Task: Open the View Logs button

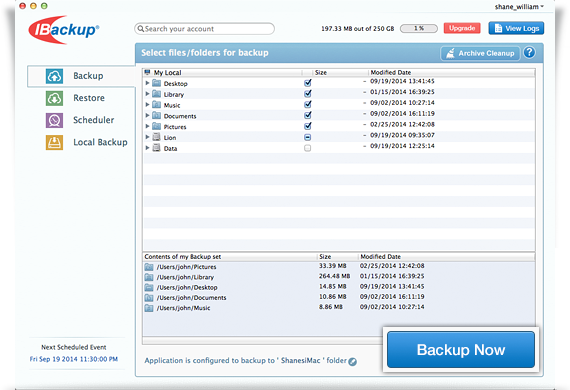Action: click(x=516, y=28)
